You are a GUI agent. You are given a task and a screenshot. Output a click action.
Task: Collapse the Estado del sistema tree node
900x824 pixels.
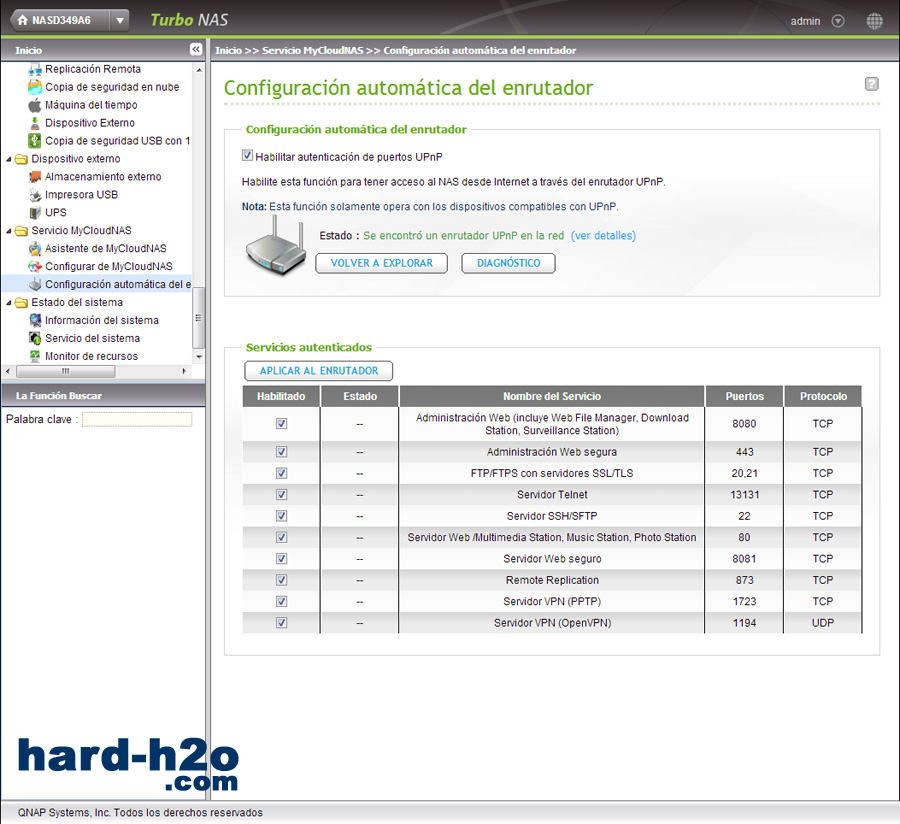(9, 303)
